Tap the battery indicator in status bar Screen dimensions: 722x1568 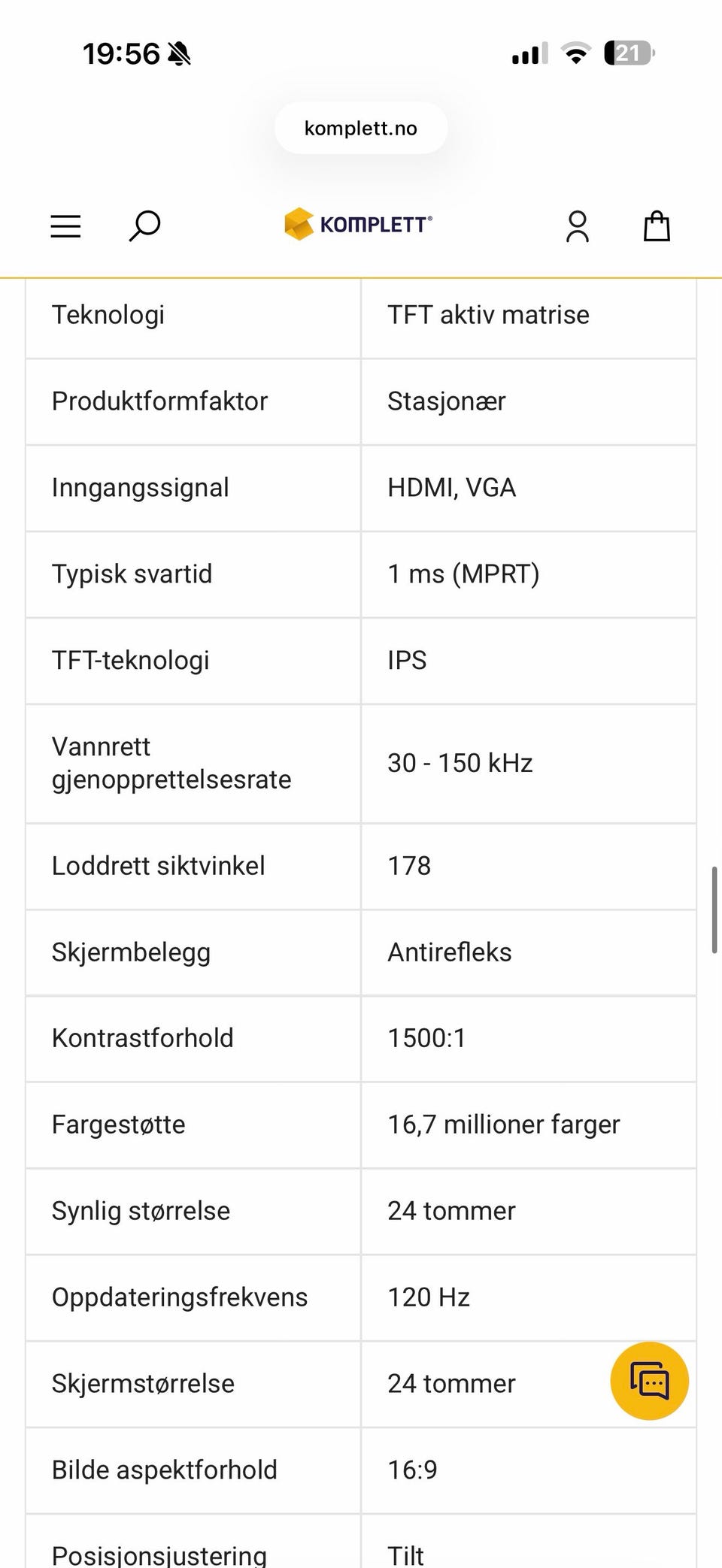[629, 53]
